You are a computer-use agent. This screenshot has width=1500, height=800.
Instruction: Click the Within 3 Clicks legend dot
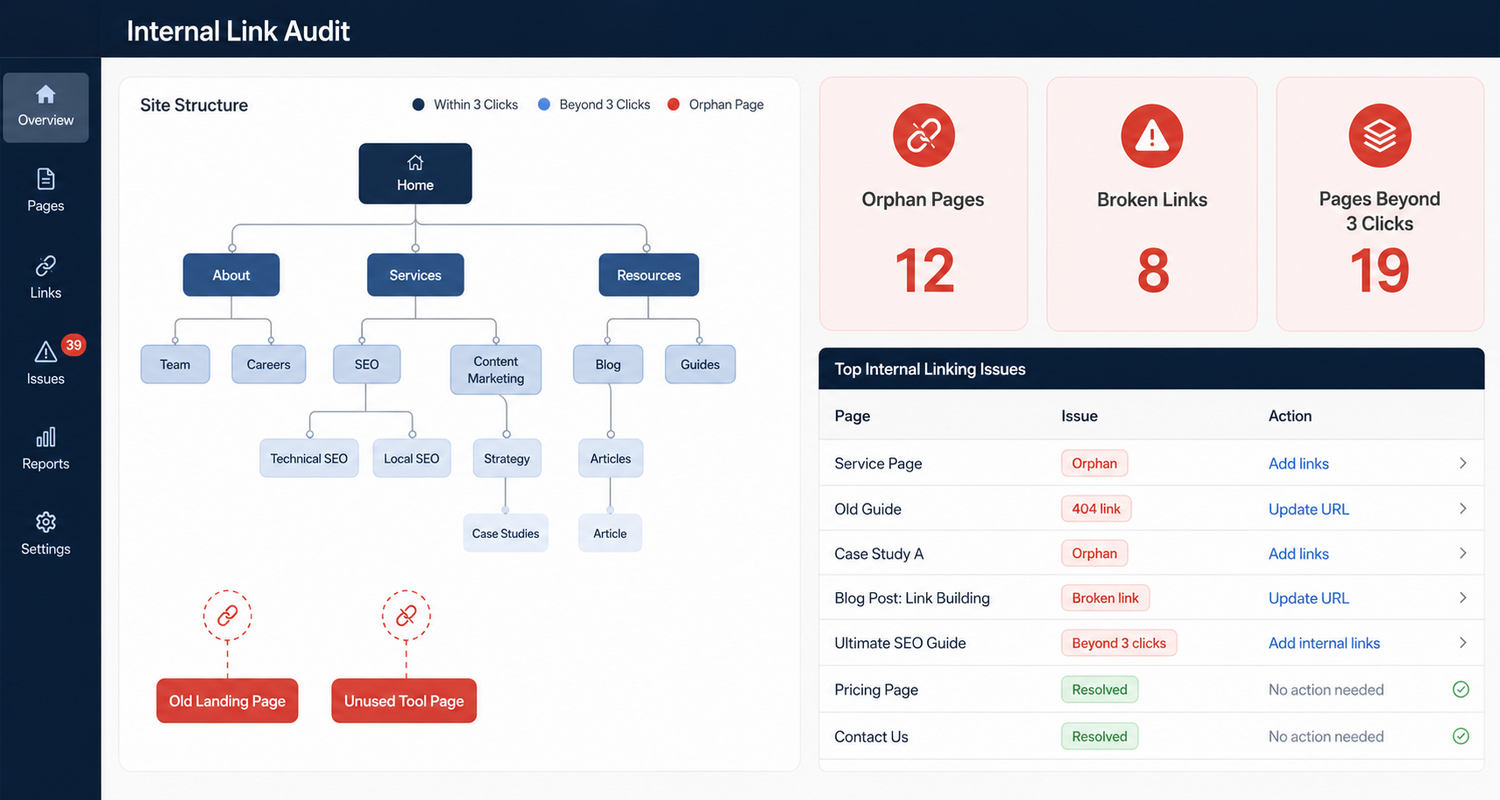(x=418, y=104)
